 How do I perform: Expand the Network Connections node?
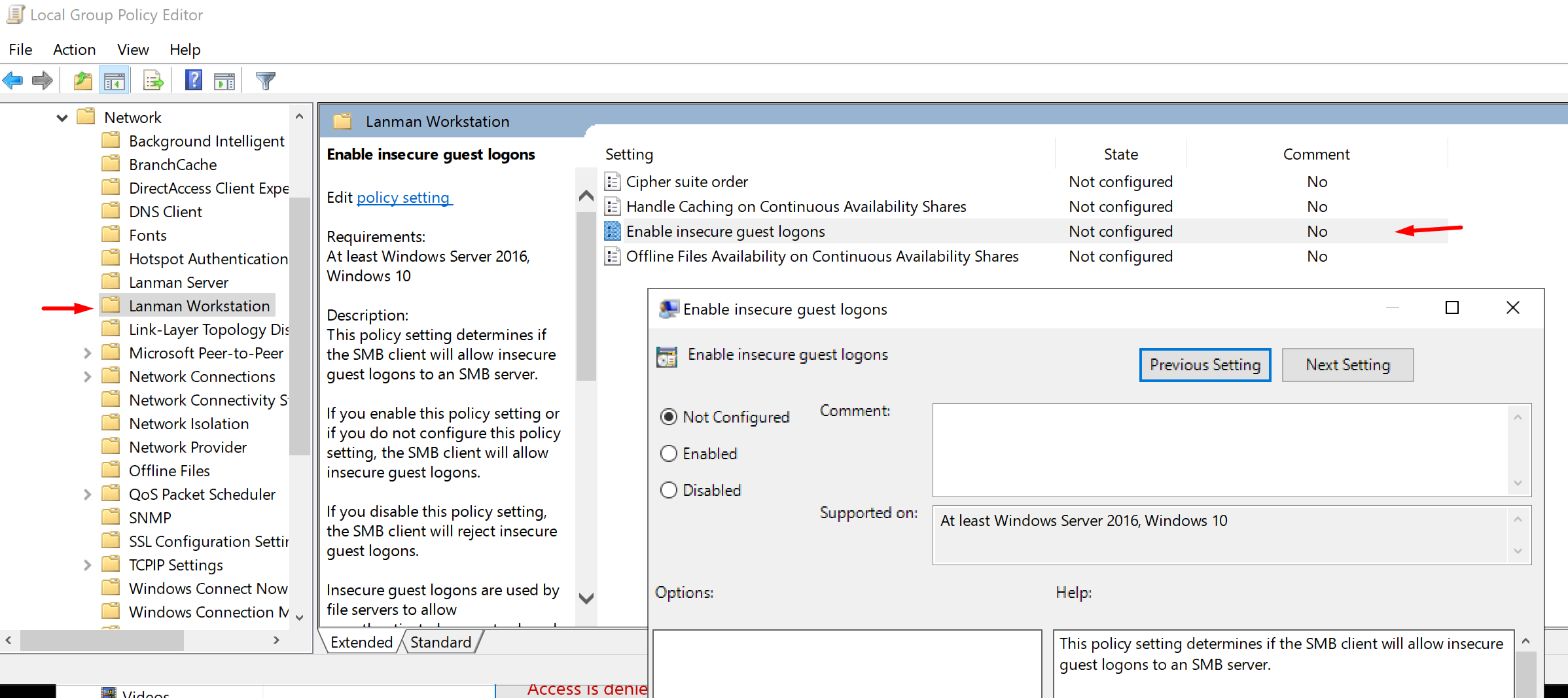87,377
